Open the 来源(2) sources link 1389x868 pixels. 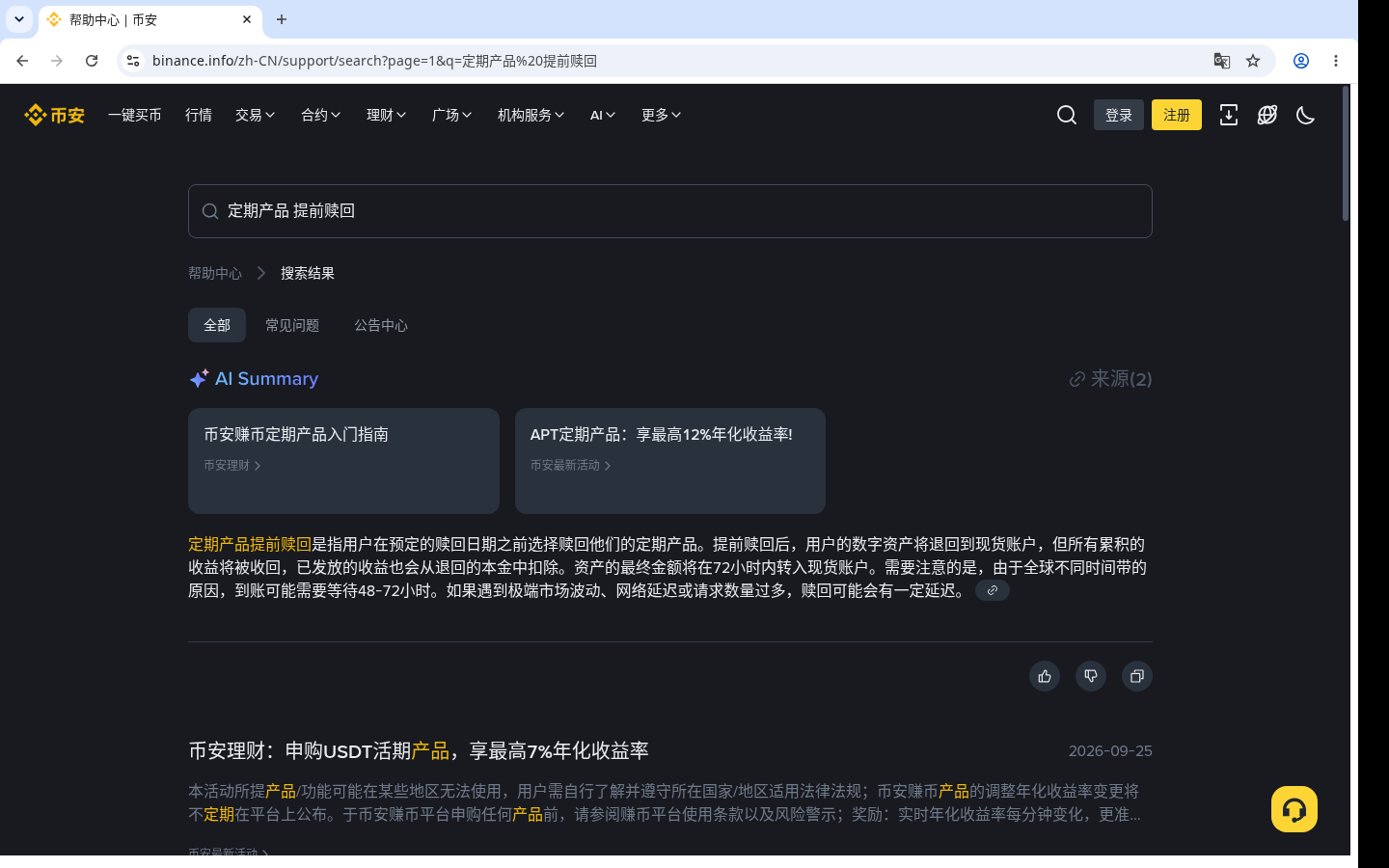pos(1110,379)
